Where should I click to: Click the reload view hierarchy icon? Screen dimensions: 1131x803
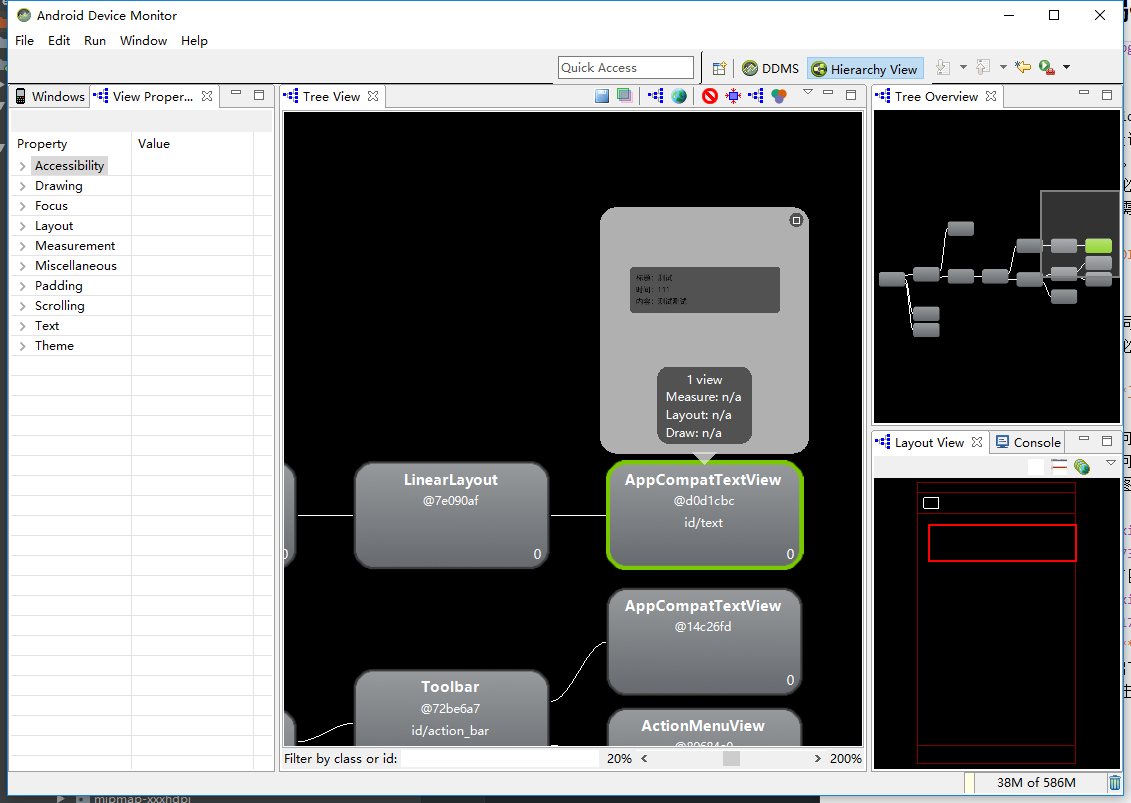coord(656,96)
